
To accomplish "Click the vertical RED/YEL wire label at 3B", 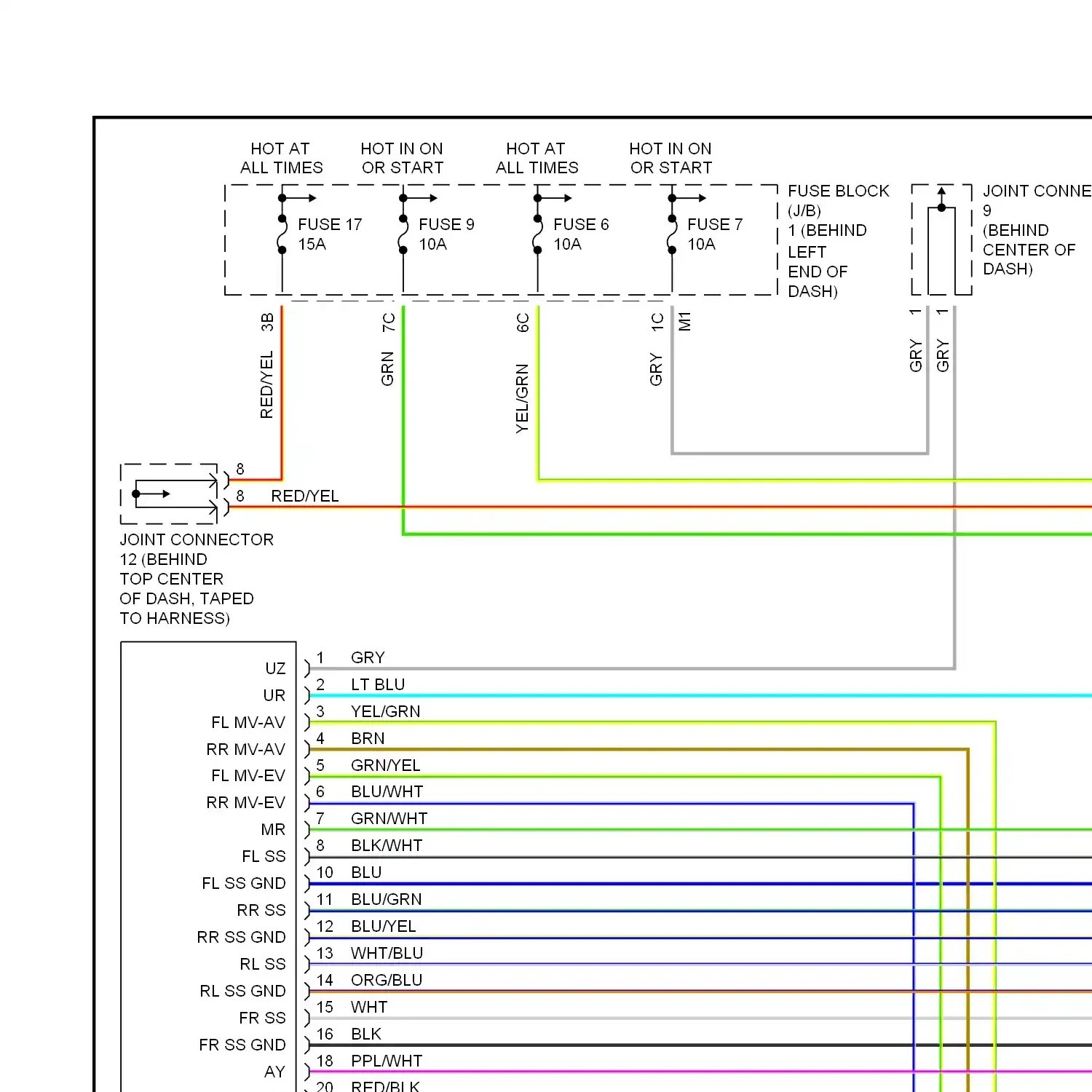I will point(266,384).
